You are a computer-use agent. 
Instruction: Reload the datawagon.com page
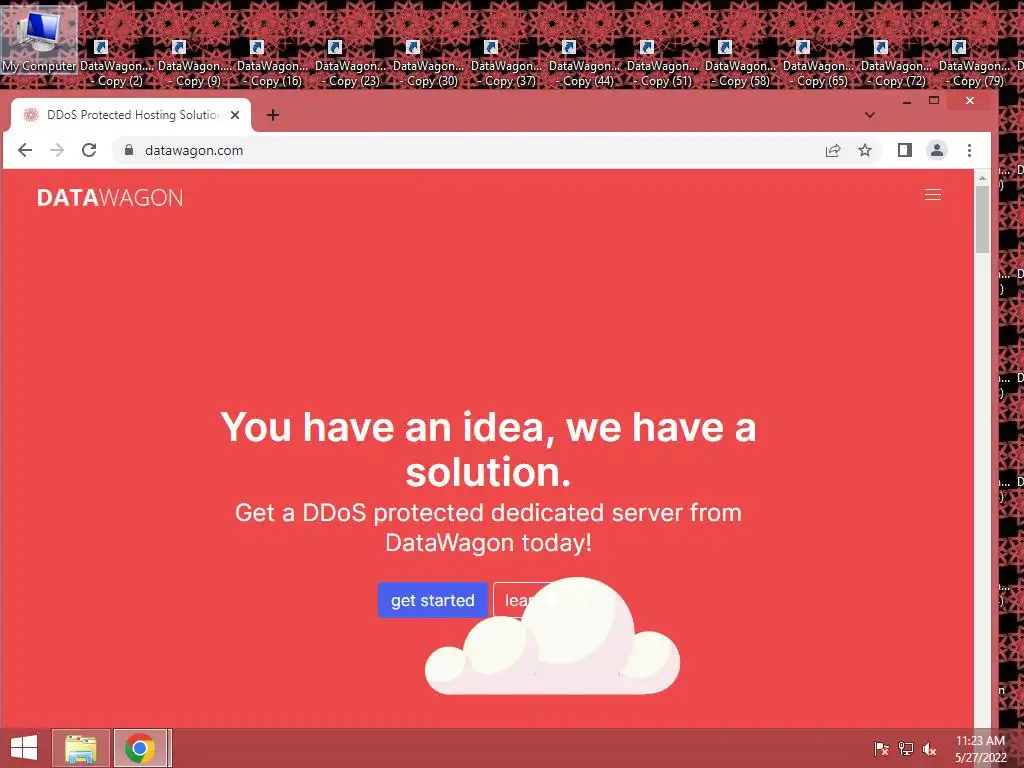89,150
